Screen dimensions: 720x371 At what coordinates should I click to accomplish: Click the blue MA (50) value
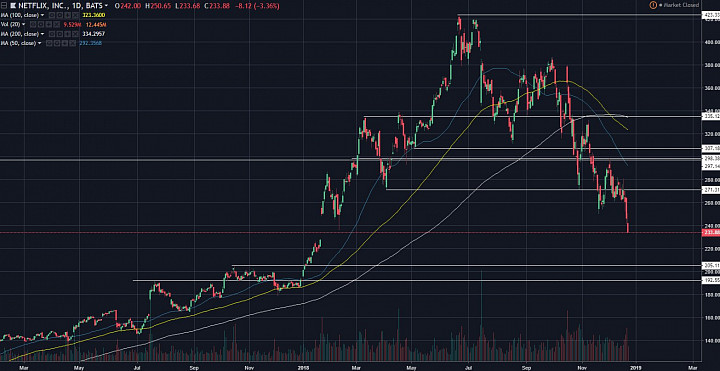[90, 43]
